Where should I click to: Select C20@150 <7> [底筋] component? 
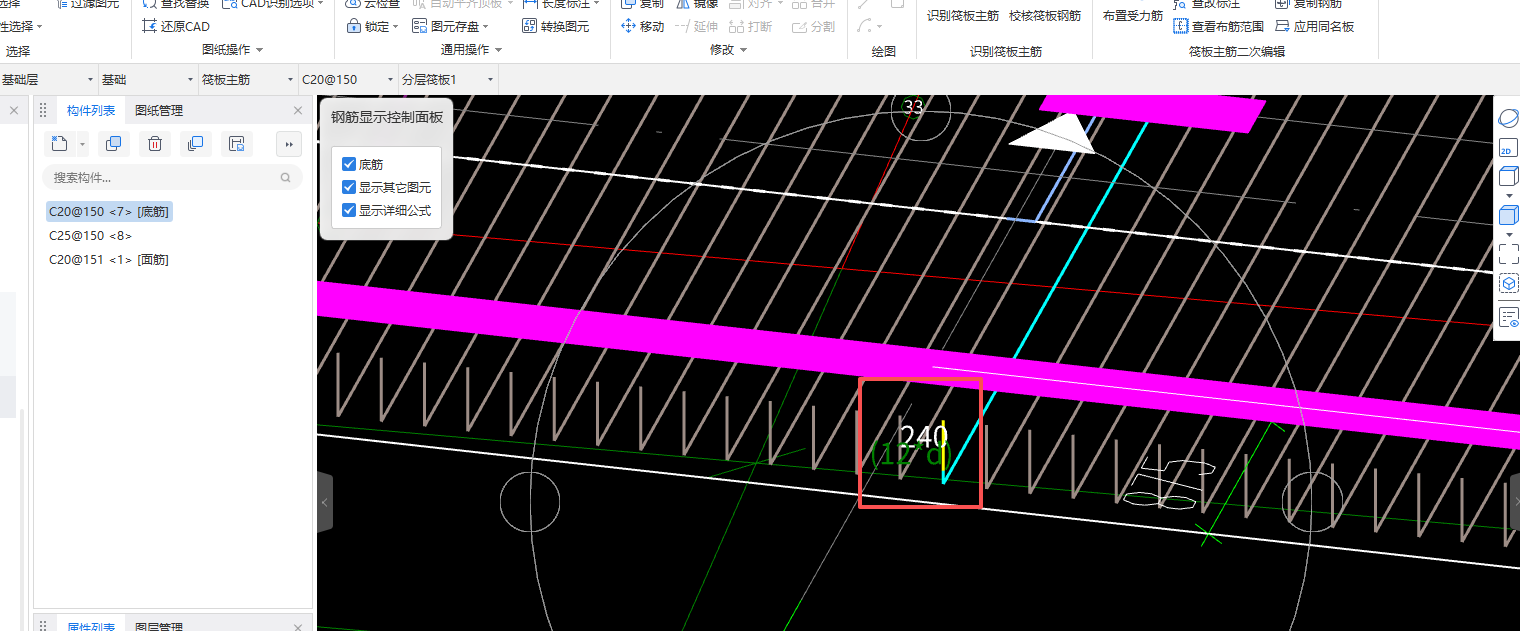[x=109, y=211]
